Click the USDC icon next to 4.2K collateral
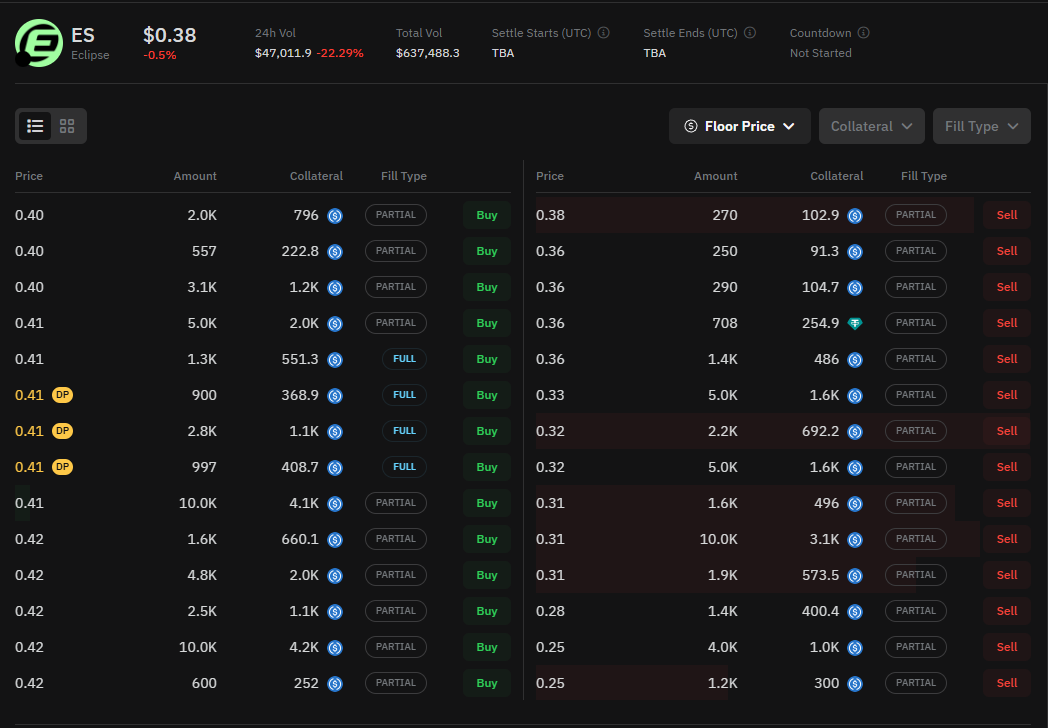The image size is (1048, 728). click(335, 647)
